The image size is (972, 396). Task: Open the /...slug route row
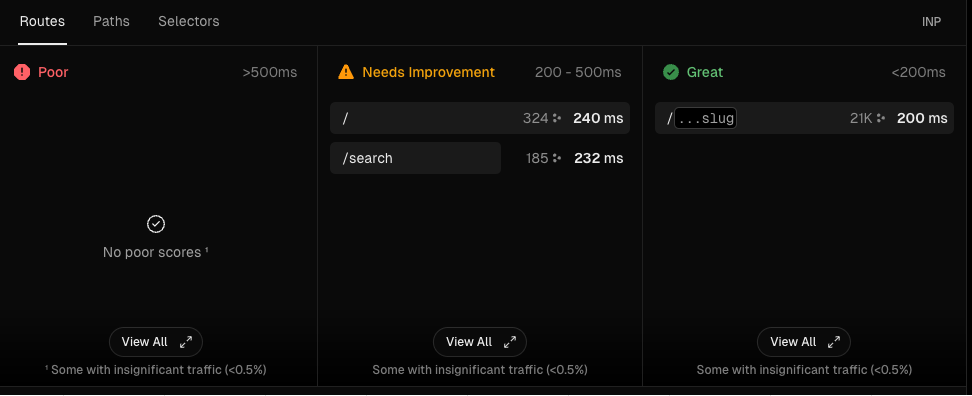point(804,118)
